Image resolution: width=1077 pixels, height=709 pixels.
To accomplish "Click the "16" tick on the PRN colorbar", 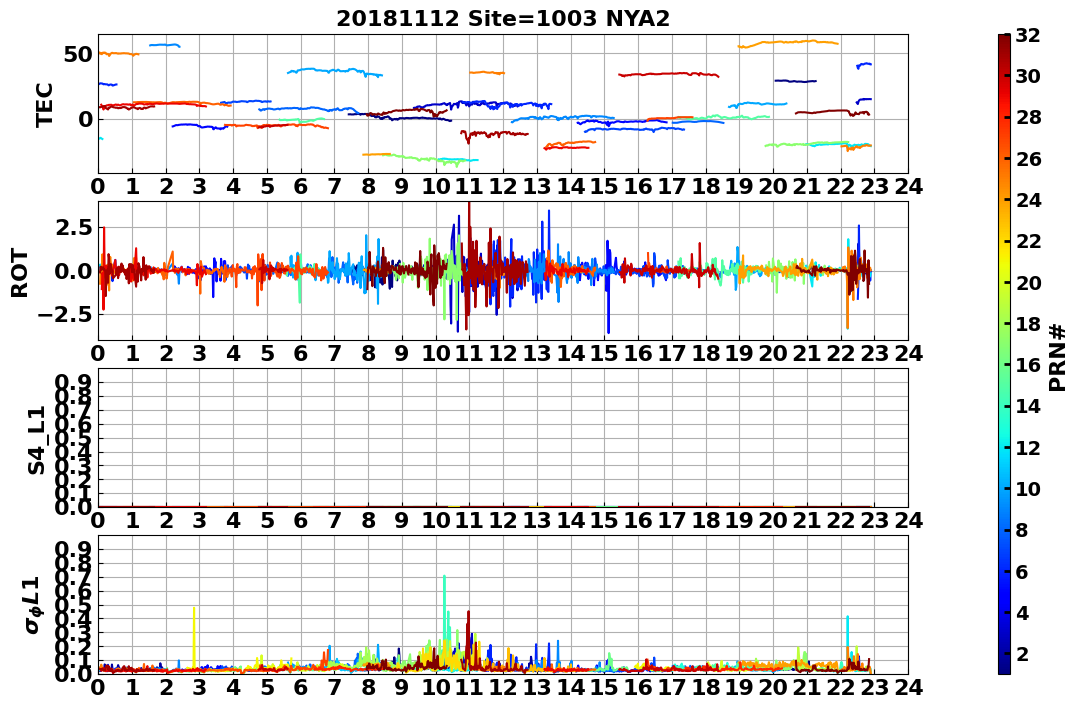I will click(x=1028, y=365).
